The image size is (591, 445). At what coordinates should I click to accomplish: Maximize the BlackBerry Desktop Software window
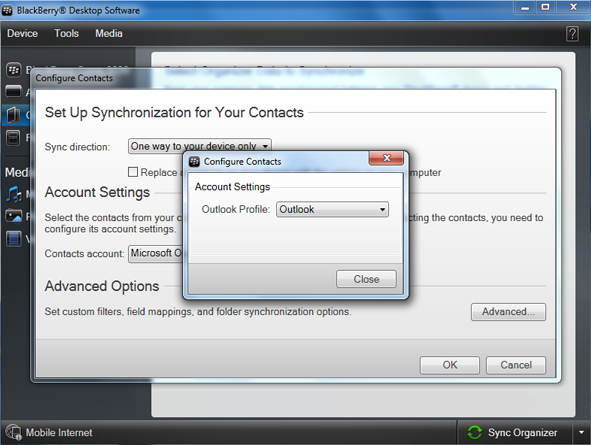tap(545, 8)
